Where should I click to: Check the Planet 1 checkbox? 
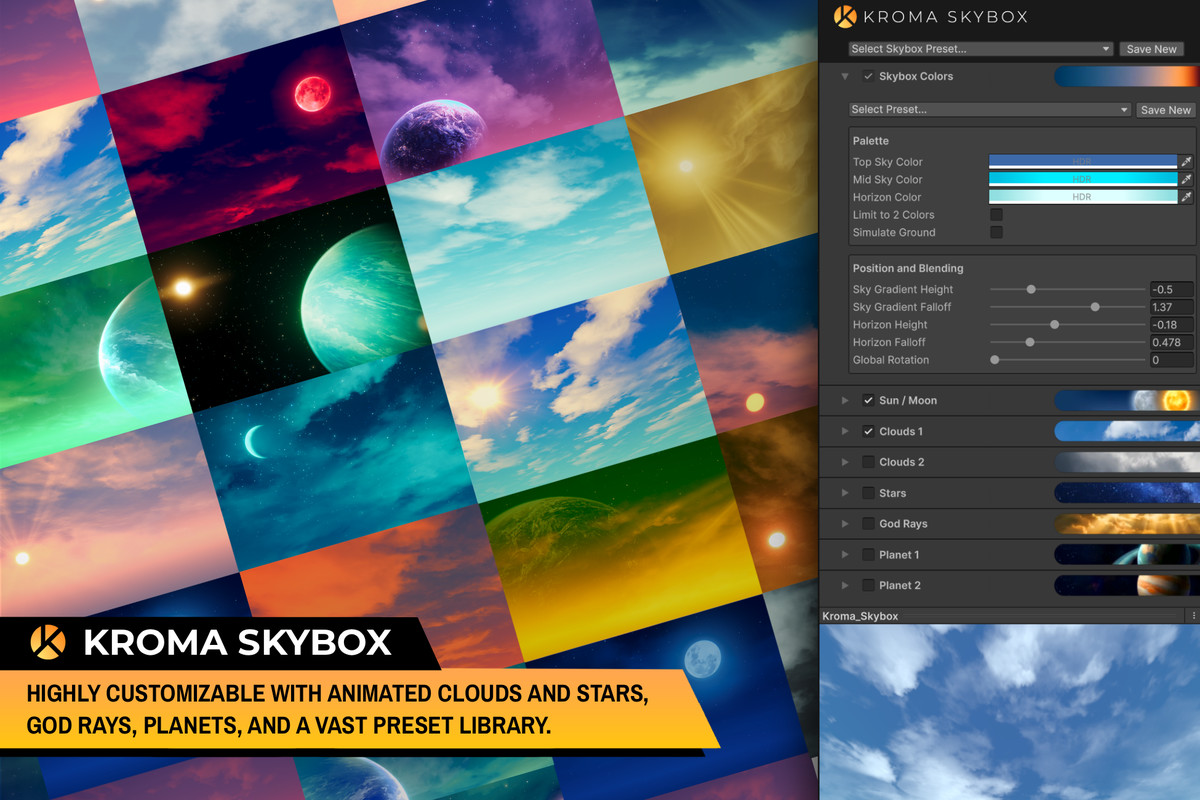coord(868,555)
